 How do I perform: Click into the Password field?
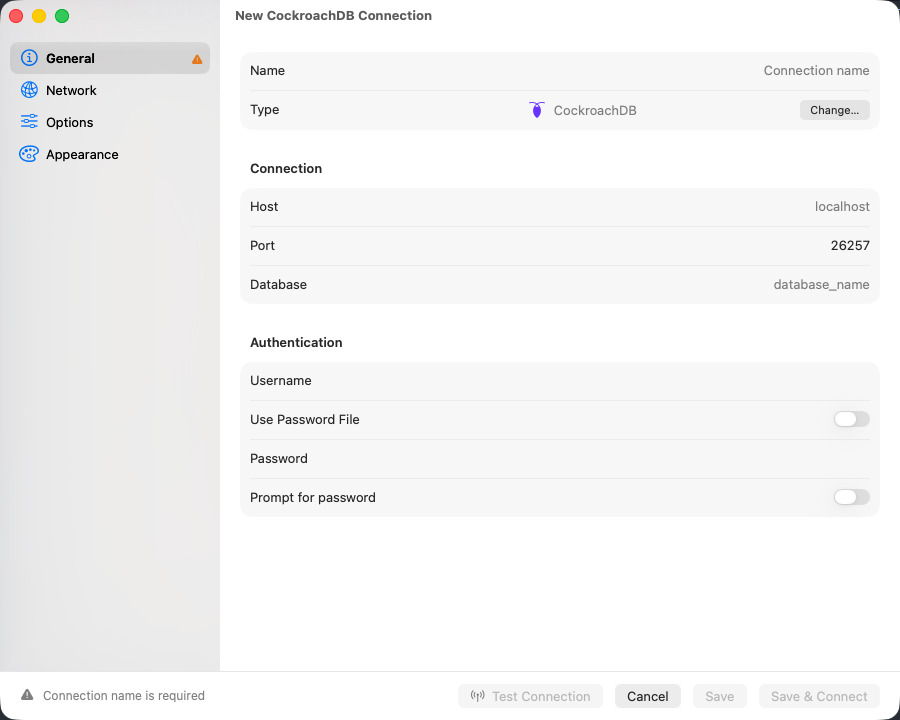[x=560, y=459]
